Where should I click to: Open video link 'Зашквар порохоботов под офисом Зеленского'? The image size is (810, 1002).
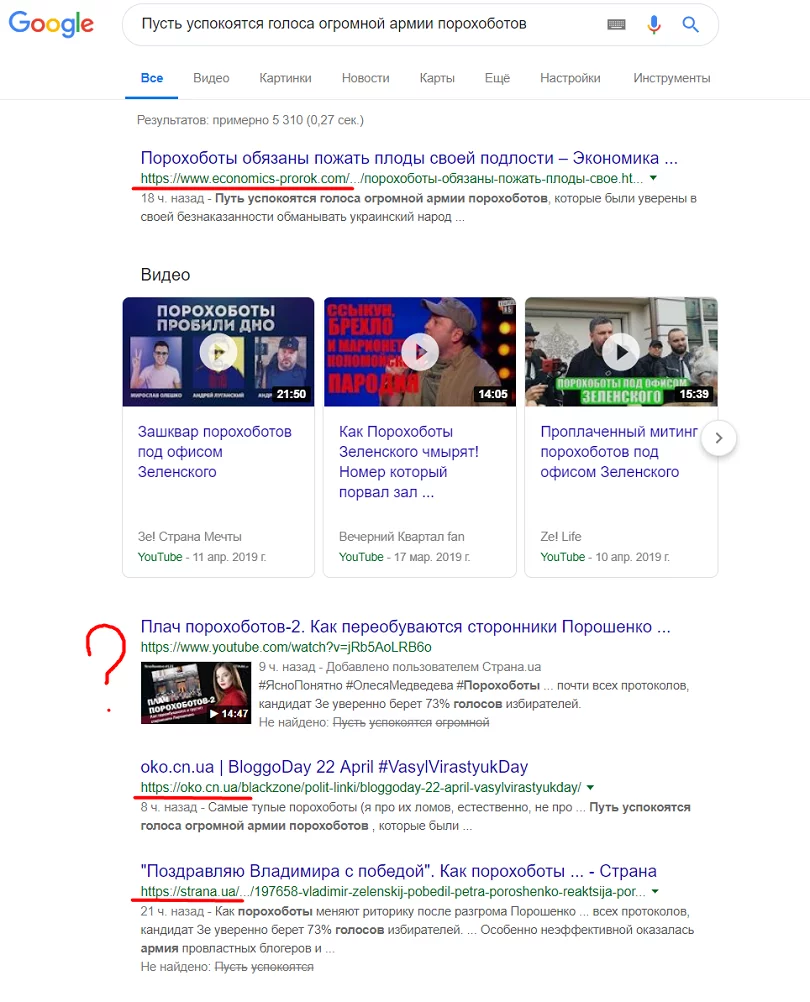pos(215,452)
